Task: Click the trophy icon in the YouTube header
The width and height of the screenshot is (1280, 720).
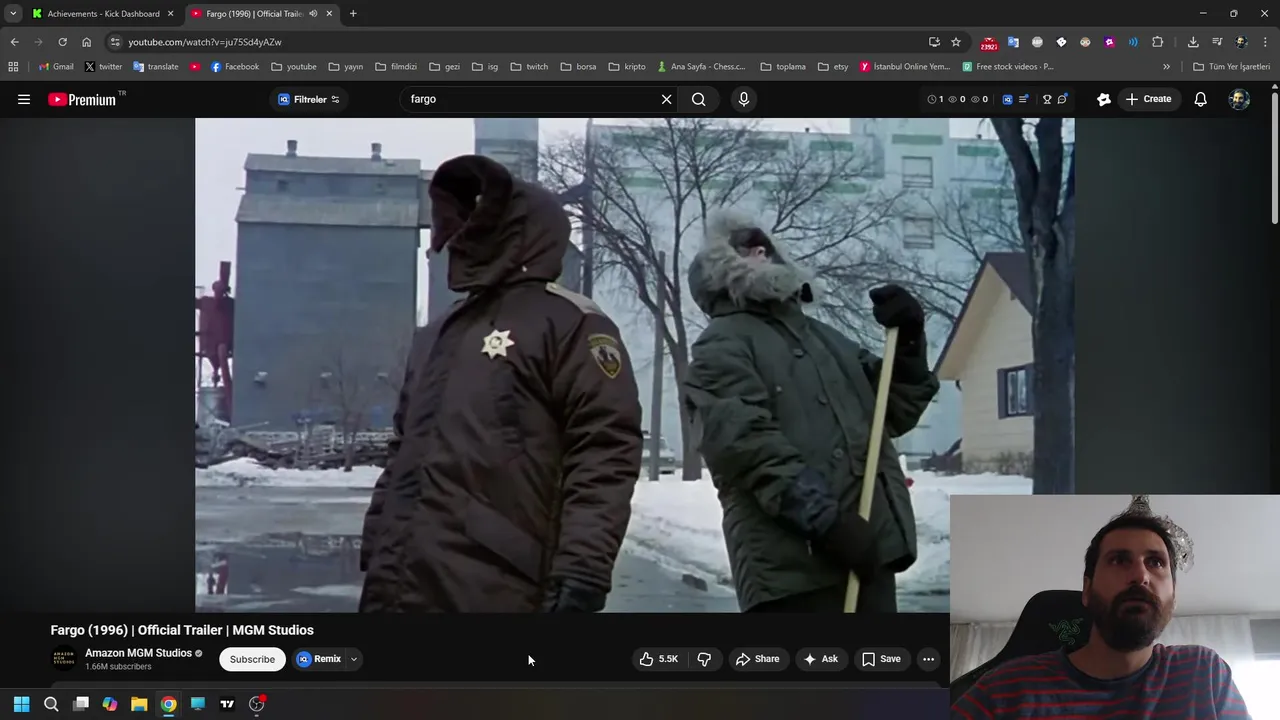Action: coord(1047,99)
